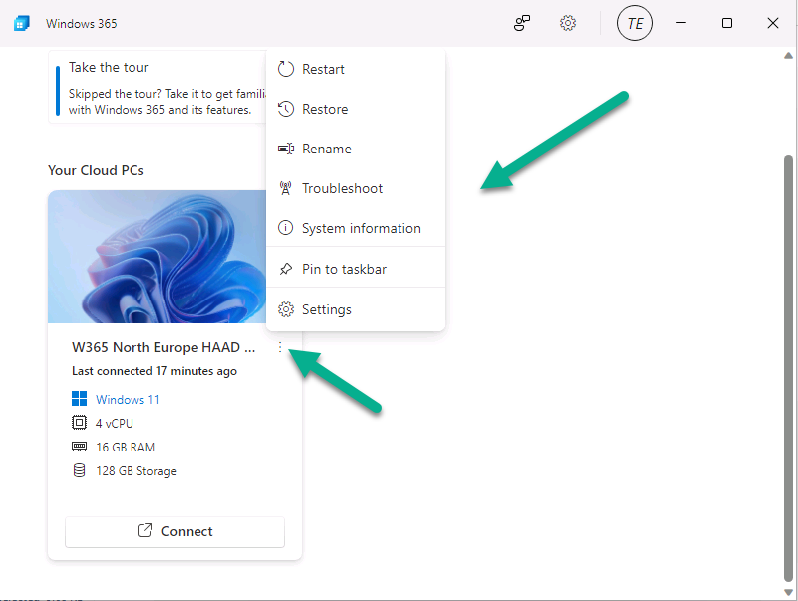This screenshot has width=798, height=601.
Task: Choose Rename in the context menu
Action: pos(355,149)
